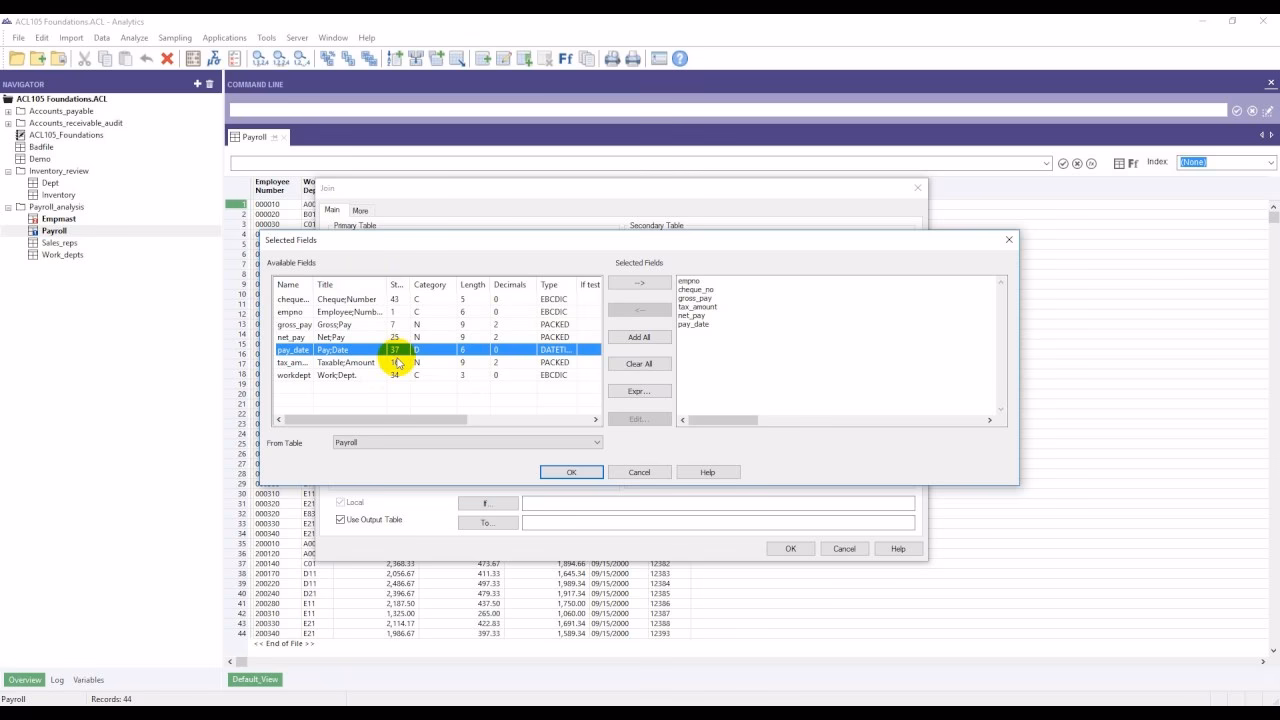Run the command with the green check icon
The width and height of the screenshot is (1280, 720).
(1237, 110)
